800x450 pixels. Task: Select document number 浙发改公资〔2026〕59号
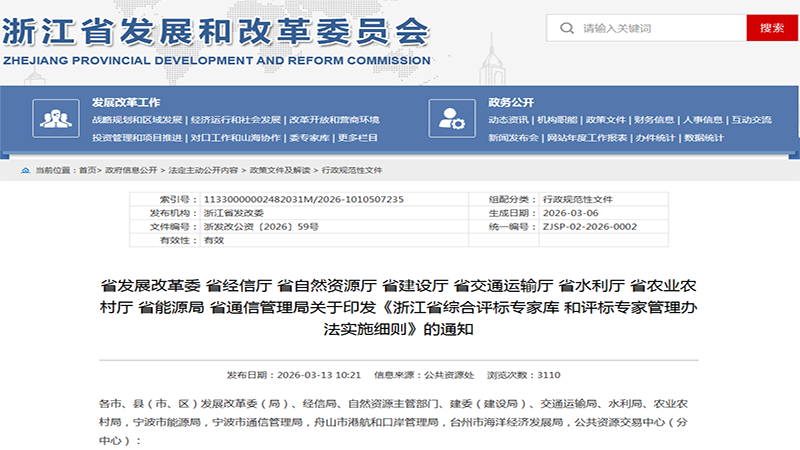click(261, 227)
